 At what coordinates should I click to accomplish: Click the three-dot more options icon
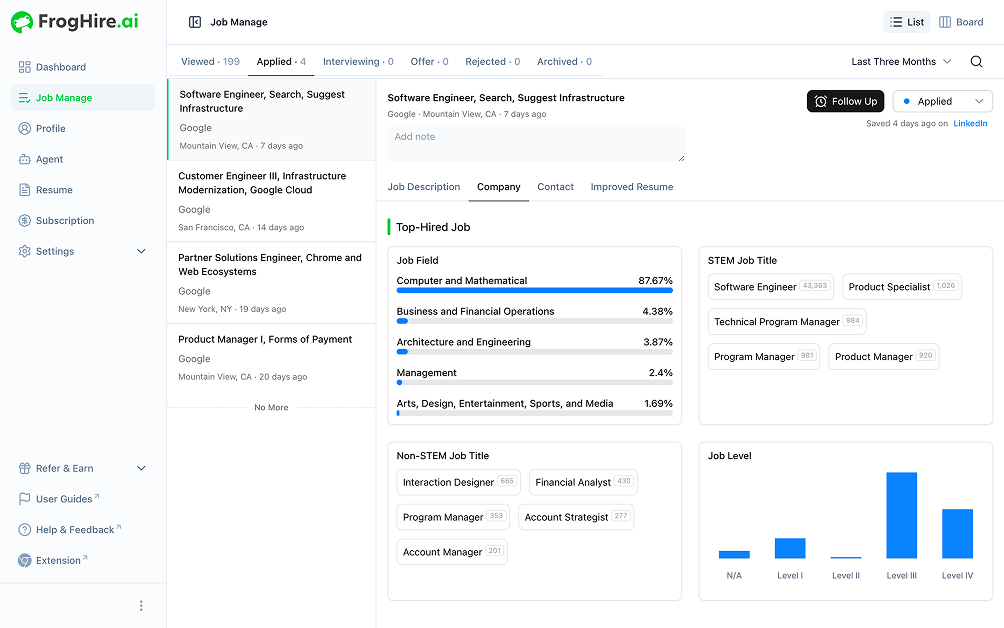point(141,605)
